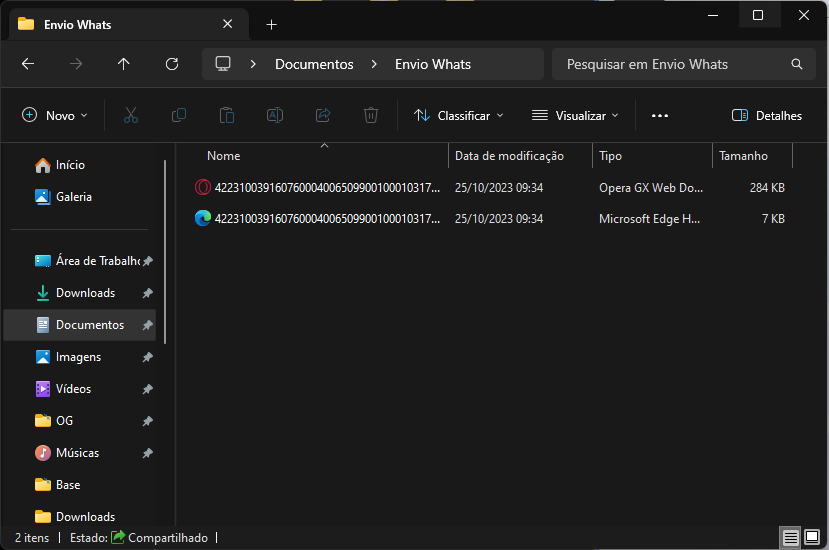Click the Paste clipboard icon
Screen dimensions: 829x550
[226, 115]
